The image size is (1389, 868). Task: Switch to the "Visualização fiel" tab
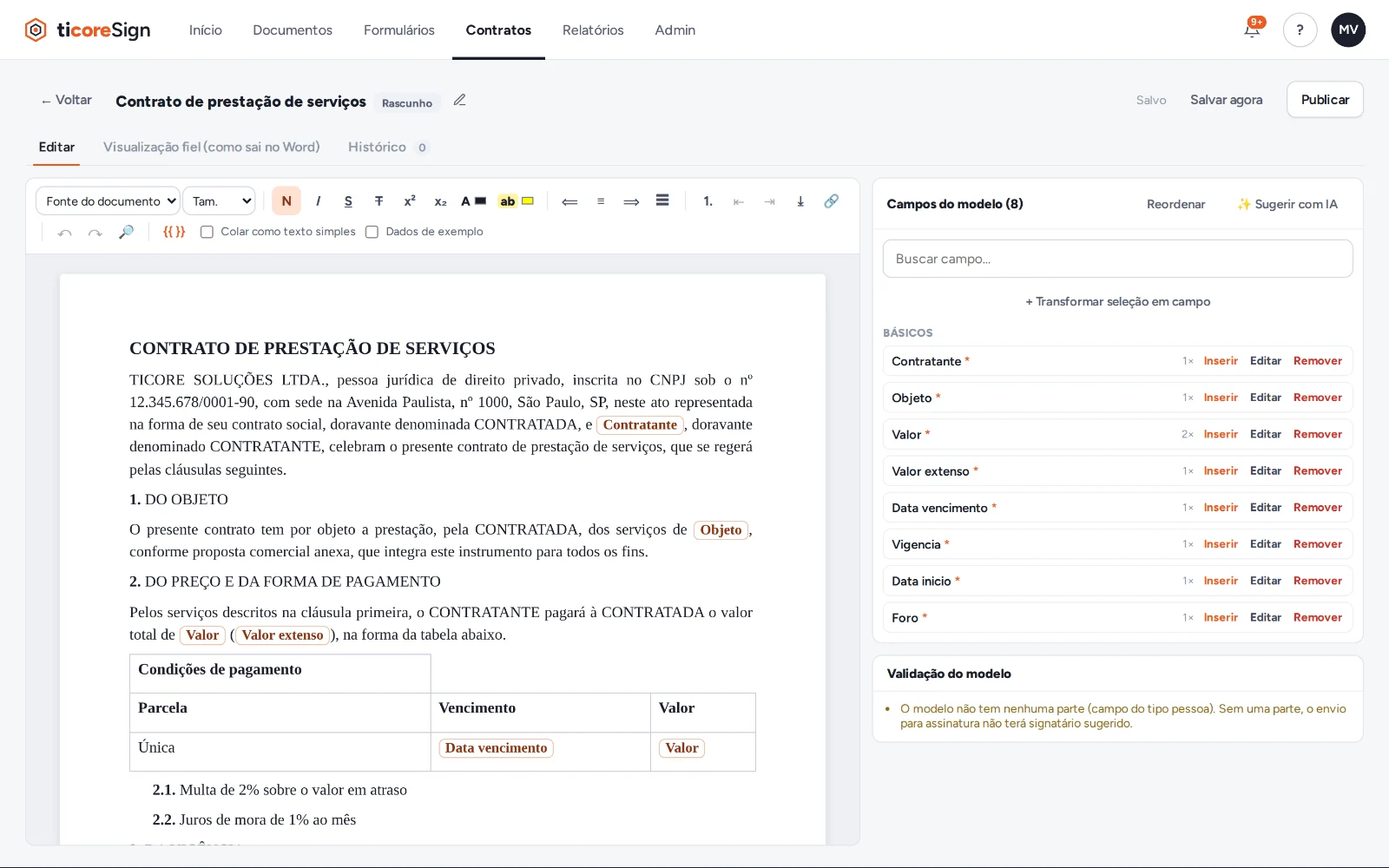(x=212, y=148)
